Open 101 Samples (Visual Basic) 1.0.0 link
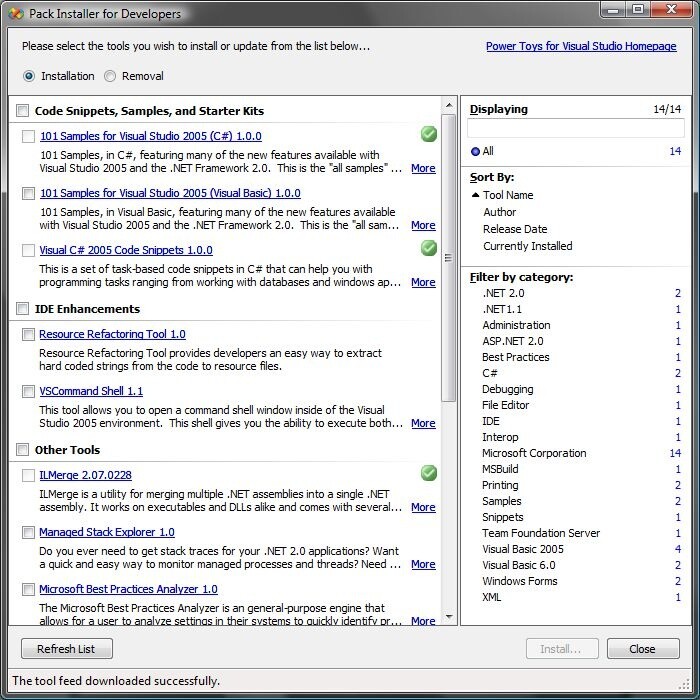 tap(170, 193)
